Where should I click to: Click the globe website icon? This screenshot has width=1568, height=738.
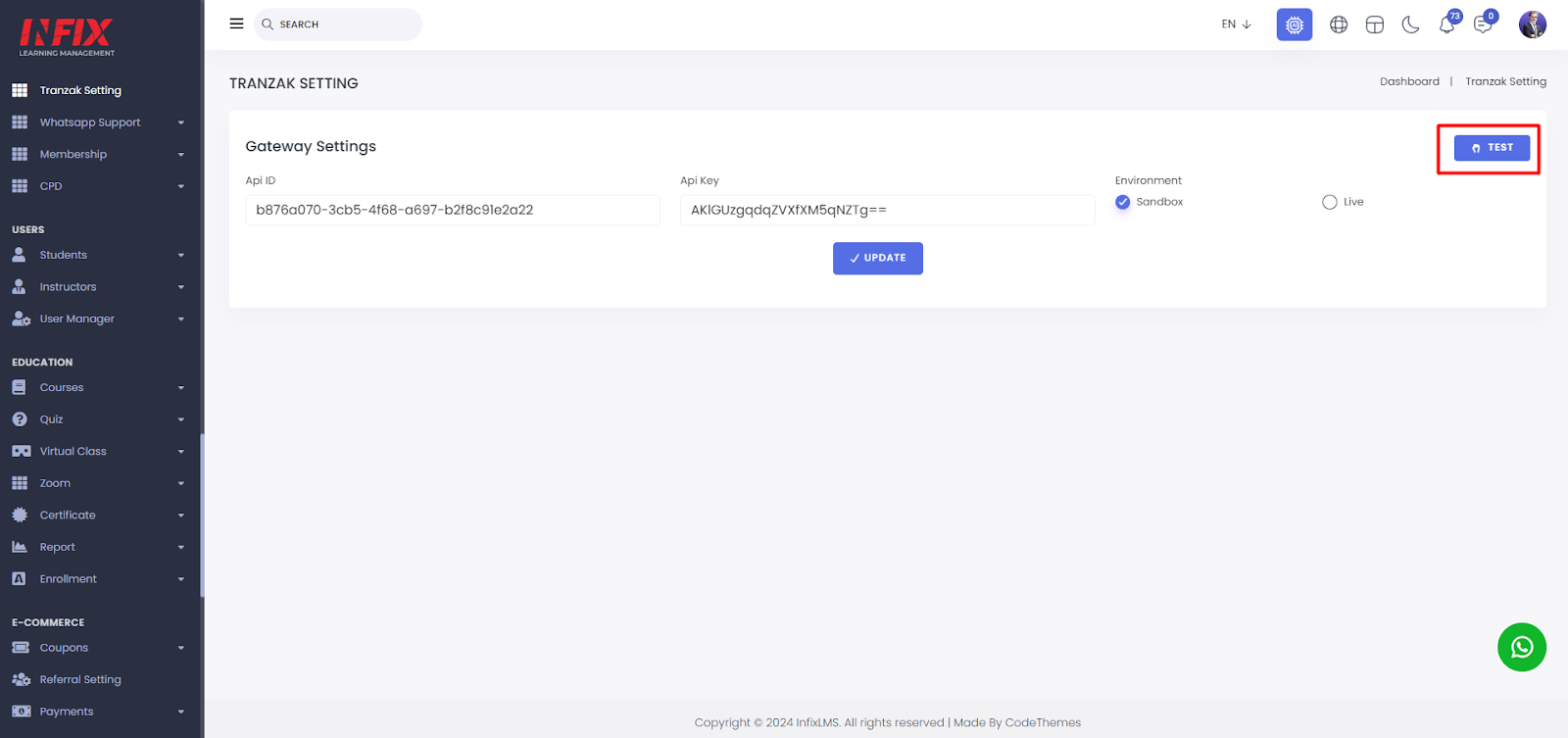[1339, 25]
